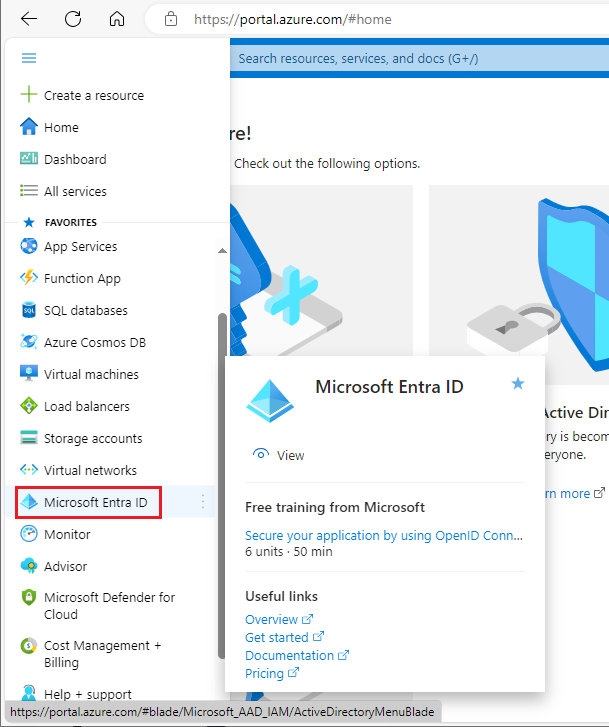
Task: Click the browser back arrow
Action: pyautogui.click(x=29, y=19)
